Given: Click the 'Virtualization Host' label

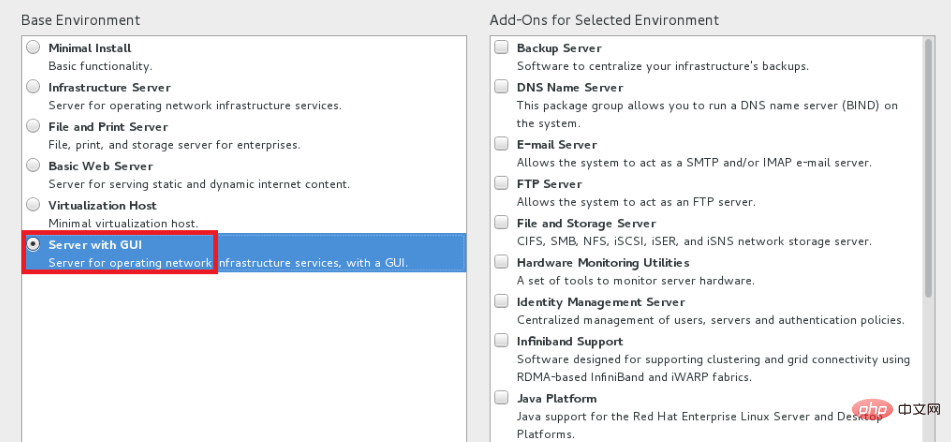Looking at the screenshot, I should click(x=102, y=206).
